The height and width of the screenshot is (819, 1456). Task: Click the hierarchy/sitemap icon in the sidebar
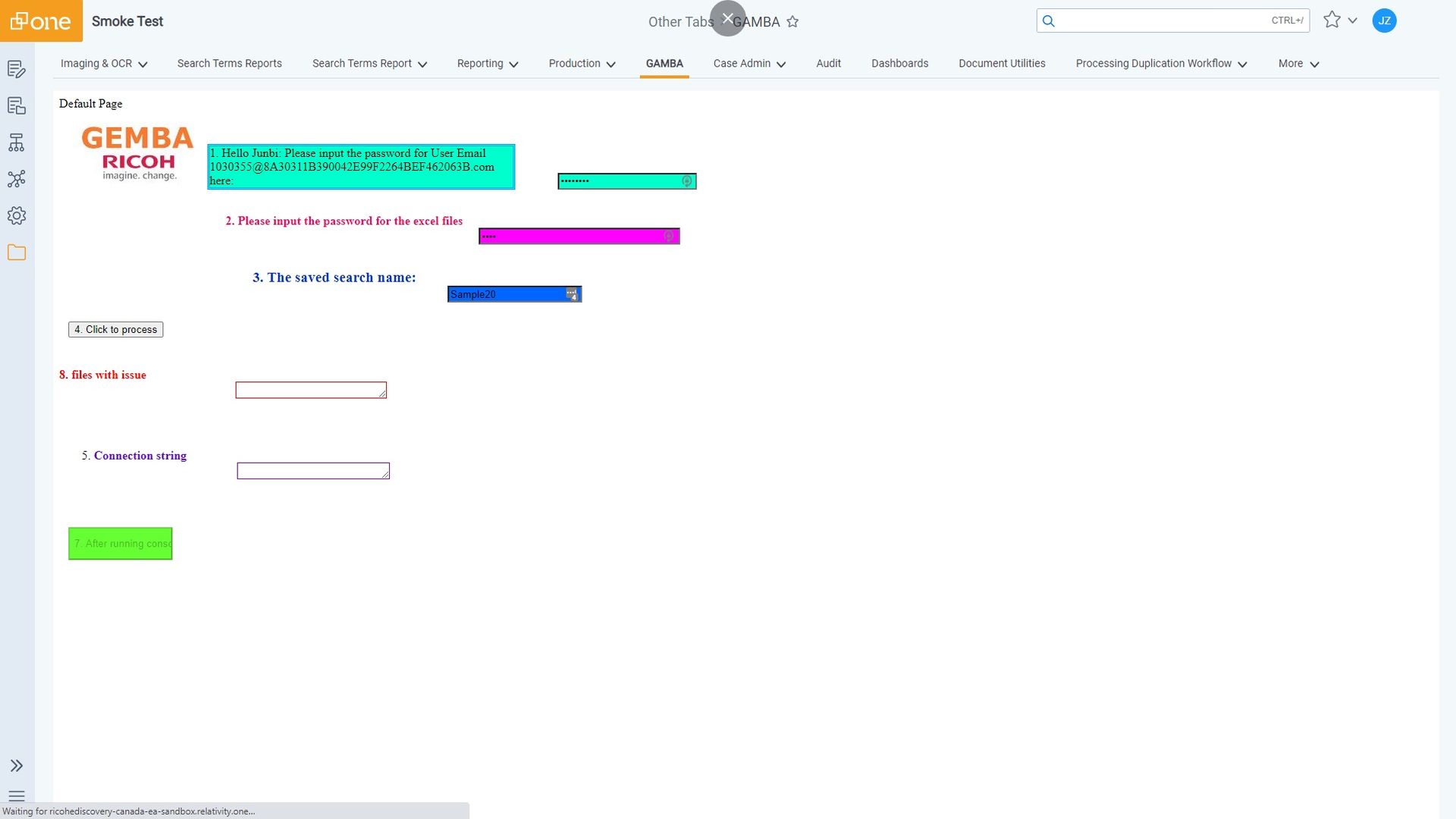[17, 143]
